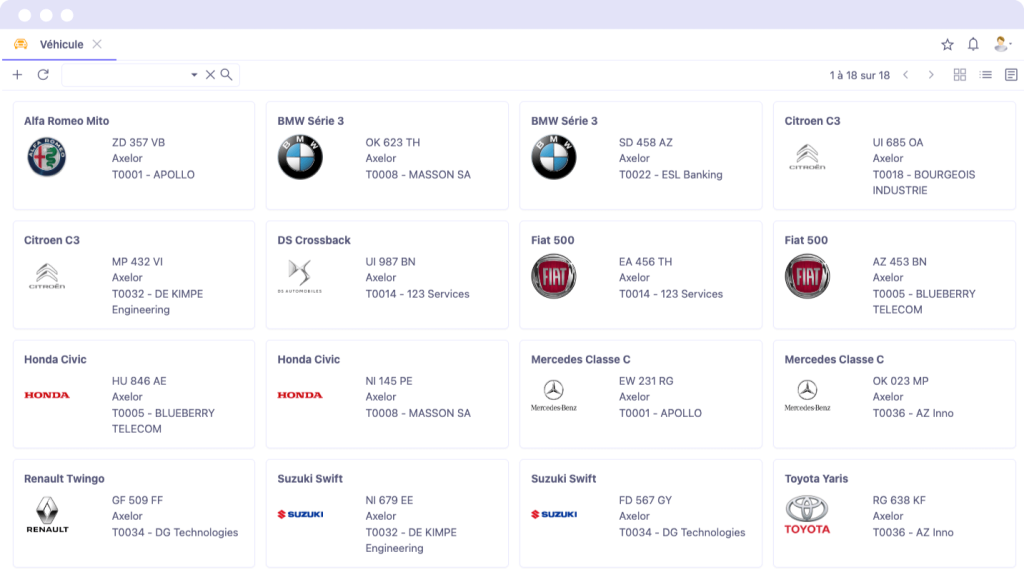Click plate number GF 509 FF
This screenshot has height=577, width=1024.
(137, 501)
